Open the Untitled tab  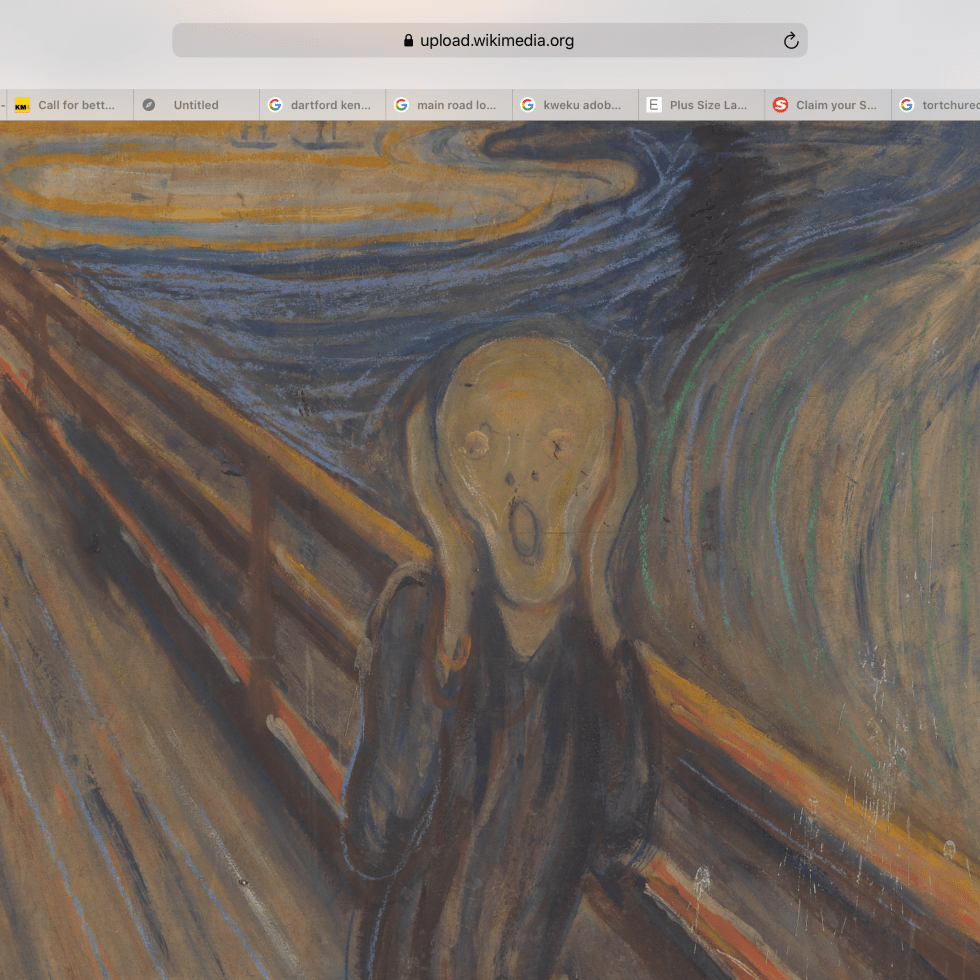[x=196, y=105]
